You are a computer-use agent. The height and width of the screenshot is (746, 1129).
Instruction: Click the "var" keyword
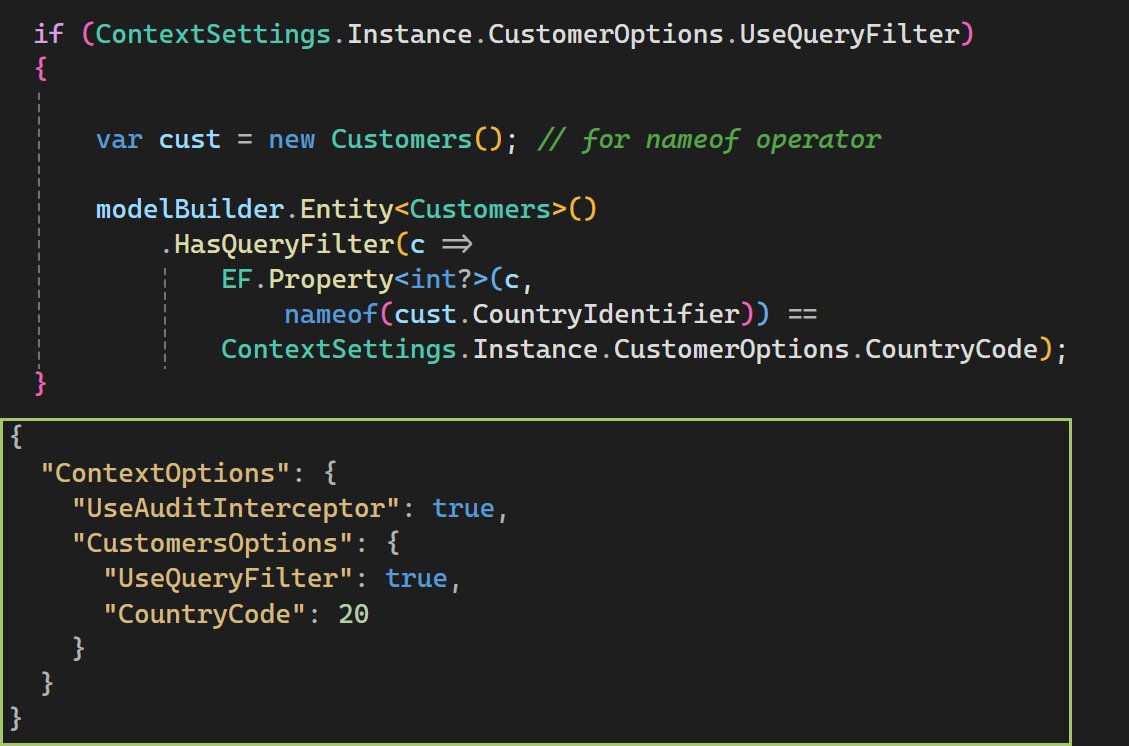[120, 139]
